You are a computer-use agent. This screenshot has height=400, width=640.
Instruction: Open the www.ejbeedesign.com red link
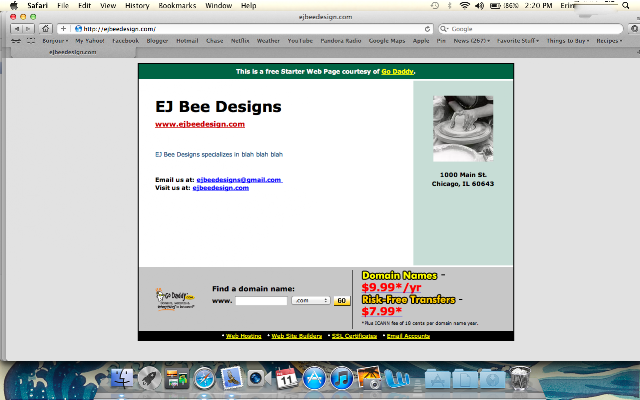click(x=200, y=124)
